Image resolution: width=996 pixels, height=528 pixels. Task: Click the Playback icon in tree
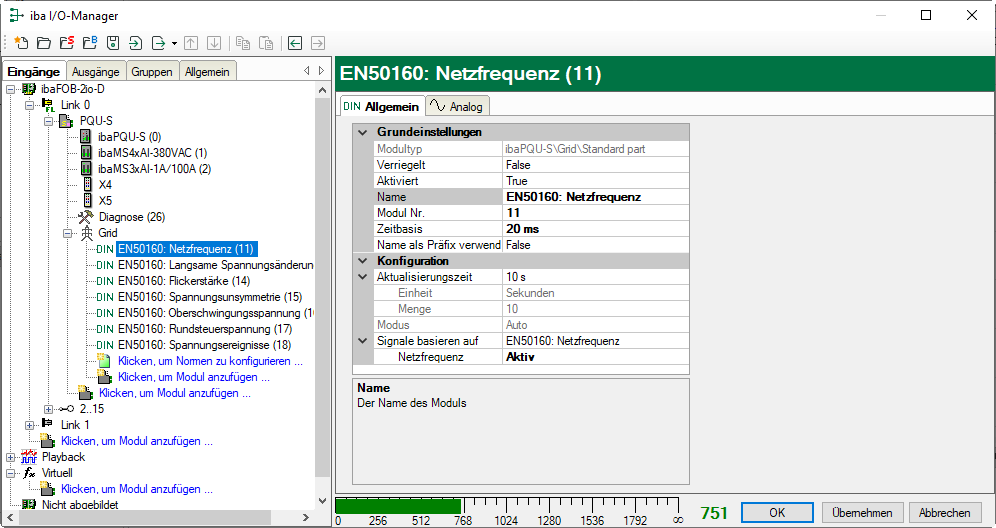(x=29, y=457)
